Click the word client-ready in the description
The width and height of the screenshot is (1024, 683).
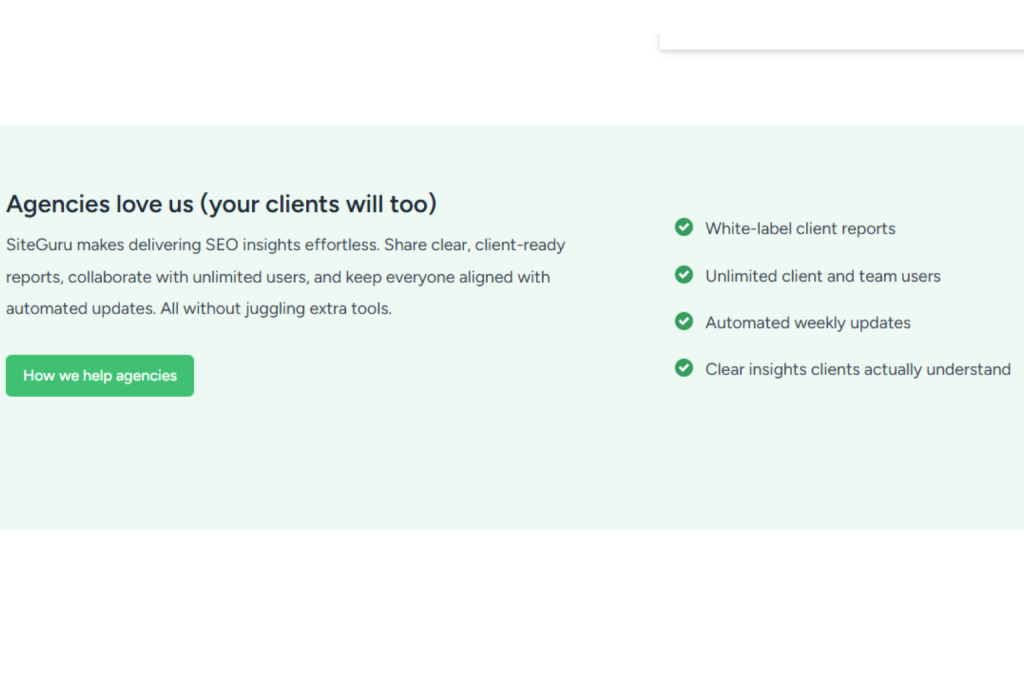point(520,245)
